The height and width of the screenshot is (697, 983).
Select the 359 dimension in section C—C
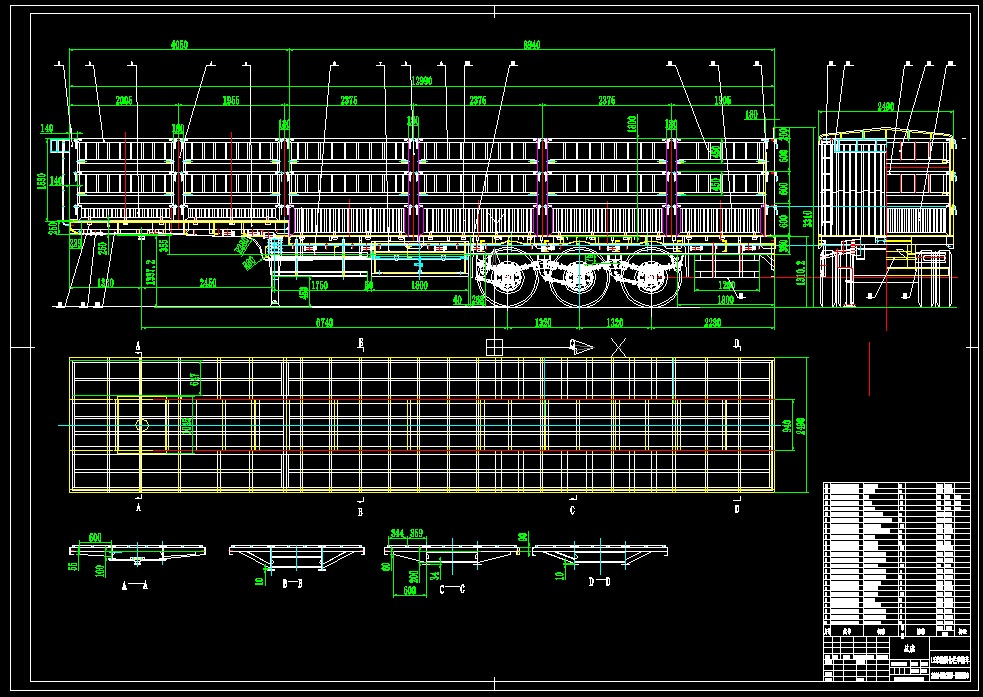click(416, 533)
